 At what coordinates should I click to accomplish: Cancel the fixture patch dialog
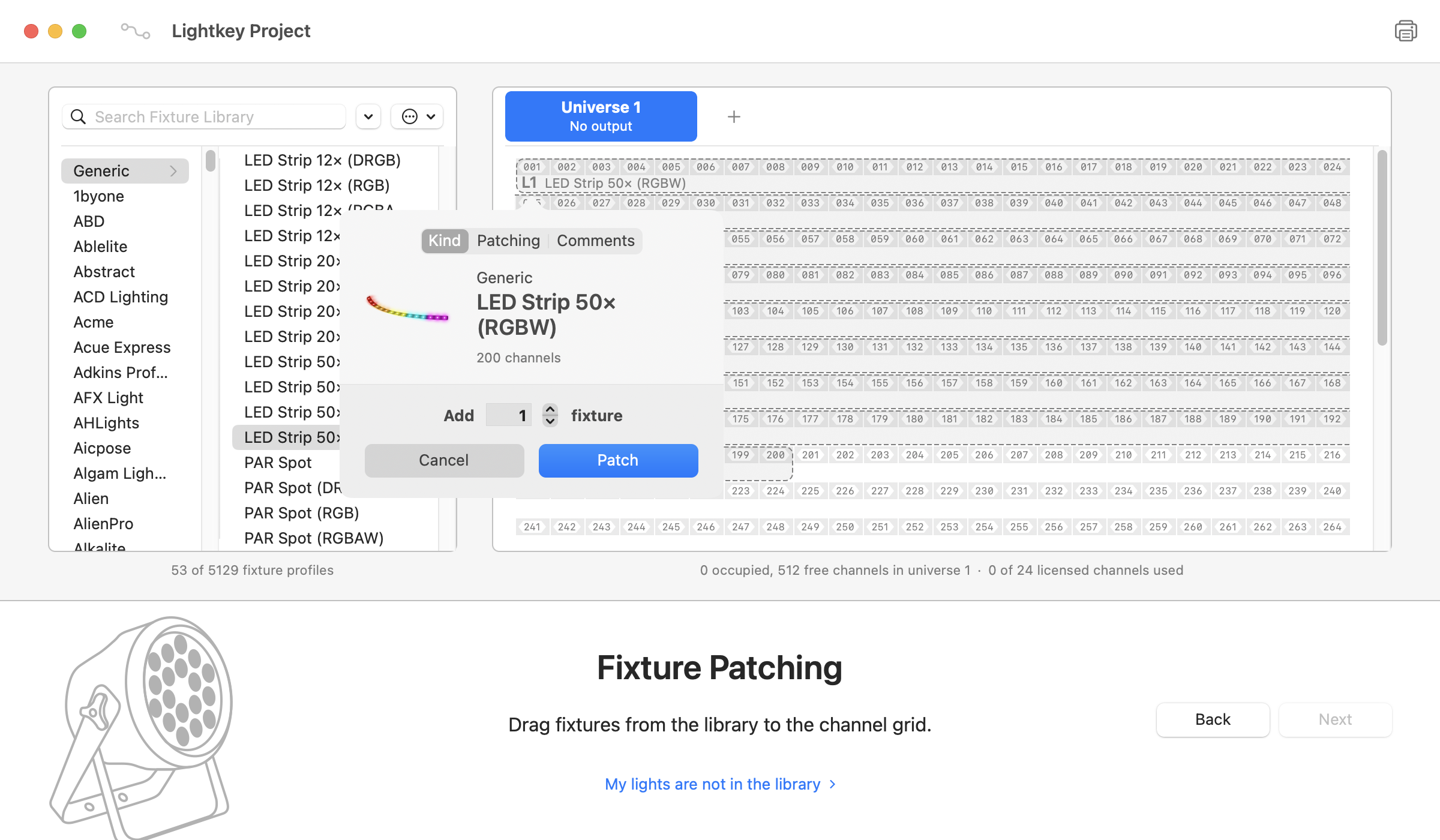point(444,460)
